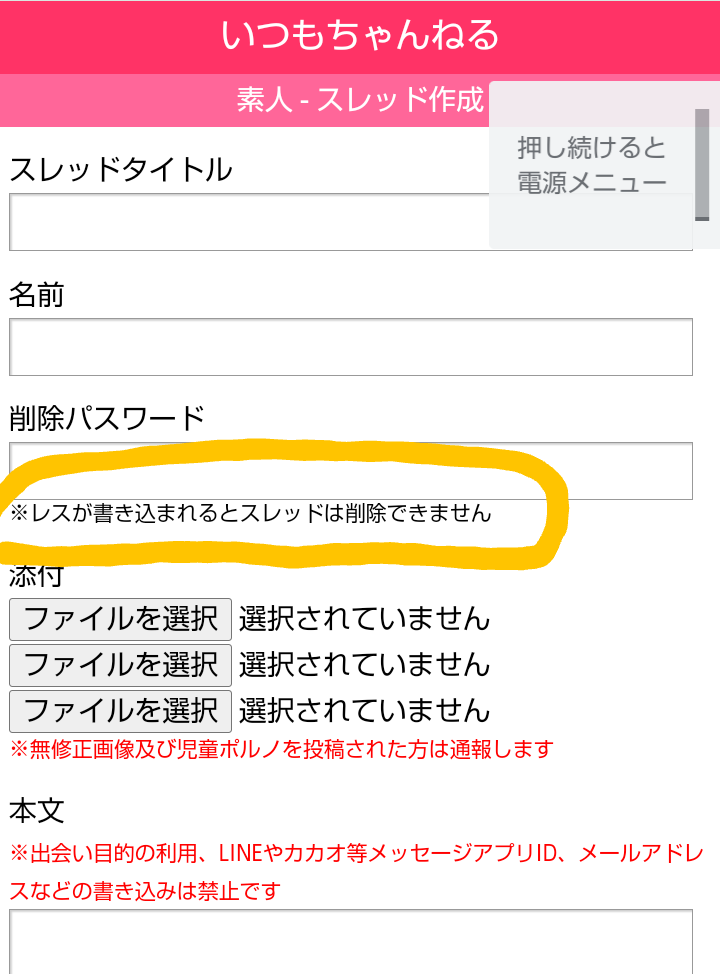
Task: Click the third ファイルを選択 button
Action: 120,711
